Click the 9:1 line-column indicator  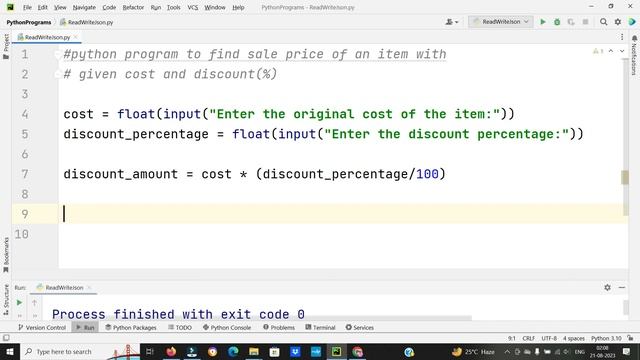[x=512, y=338]
